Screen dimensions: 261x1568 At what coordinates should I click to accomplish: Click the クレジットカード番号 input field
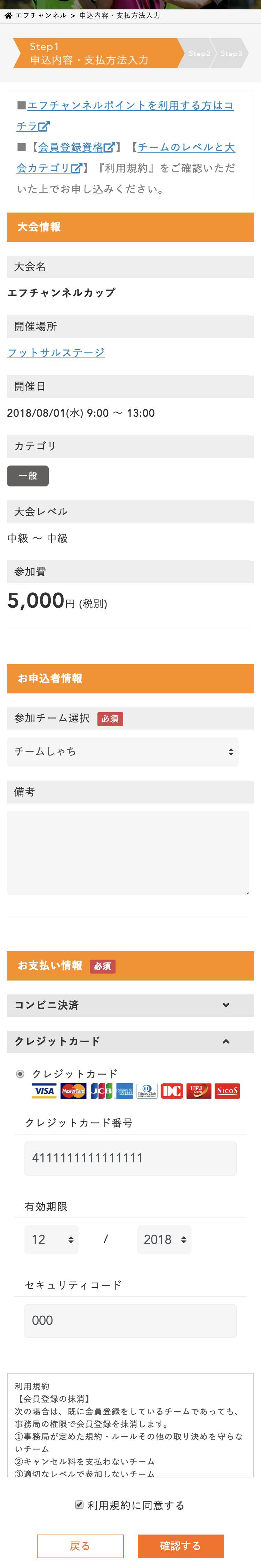coord(130,1158)
